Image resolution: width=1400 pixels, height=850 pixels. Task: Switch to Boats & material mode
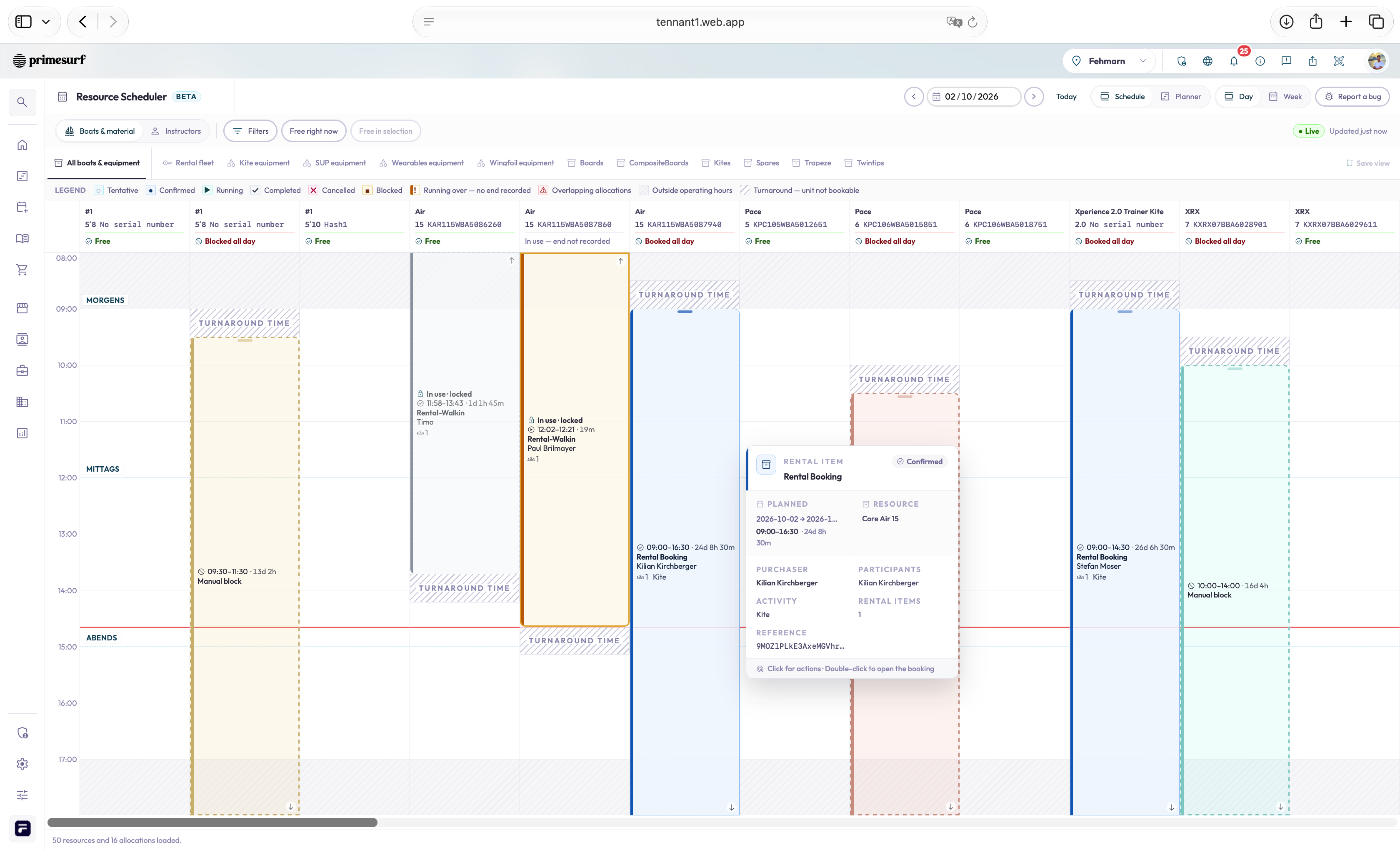(100, 131)
